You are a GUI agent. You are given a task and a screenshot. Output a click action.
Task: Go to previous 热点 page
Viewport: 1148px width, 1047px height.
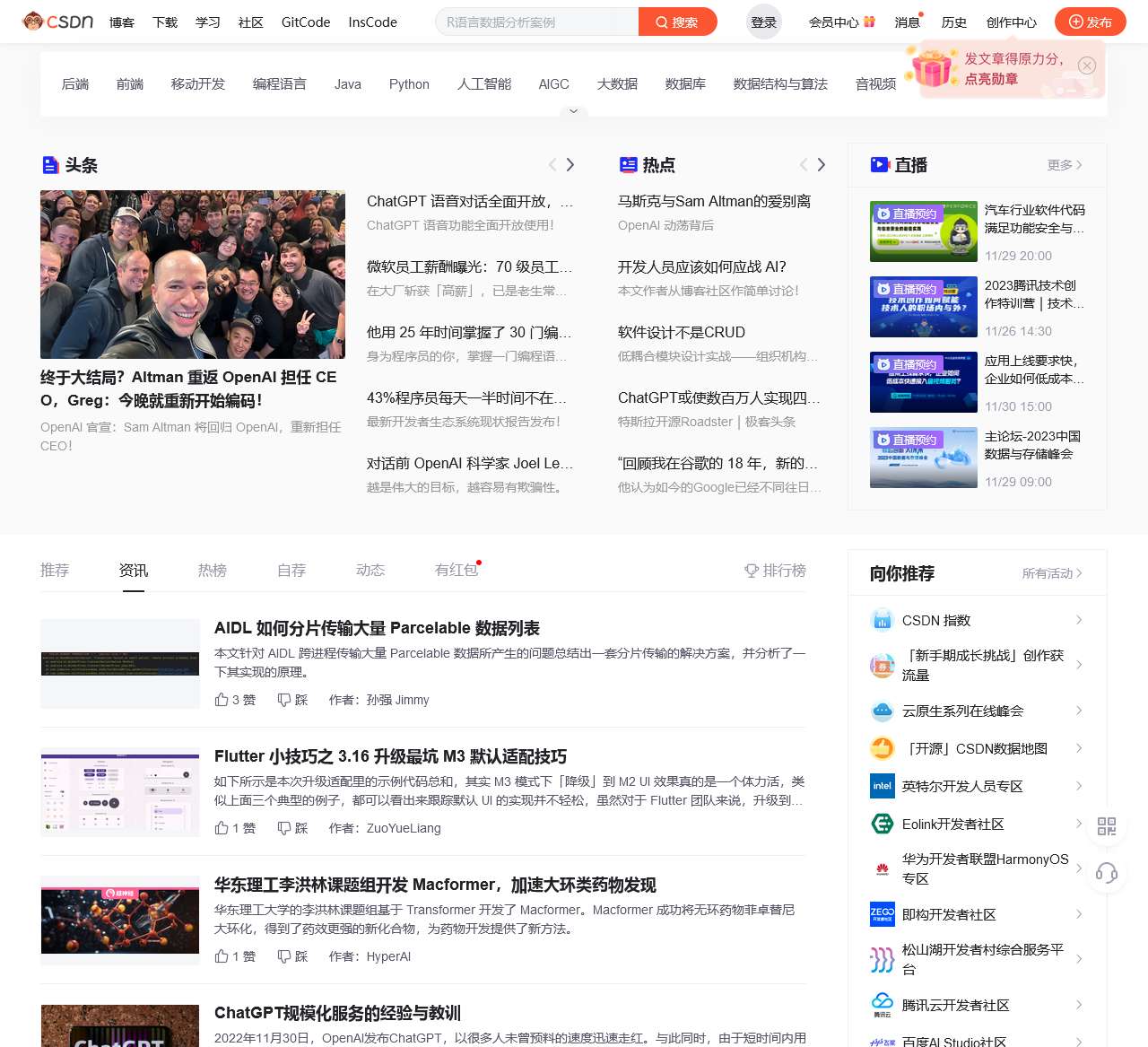tap(804, 165)
